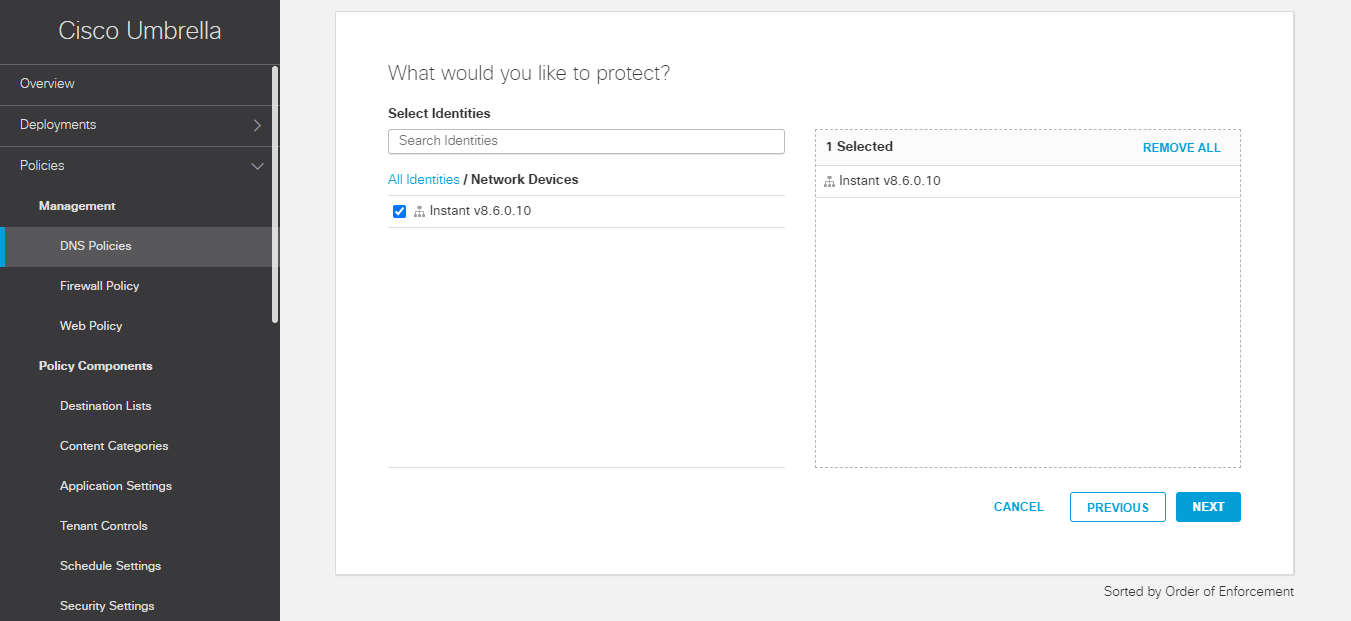Click 'Sorted by Order of Enforcement' text
Screen dimensions: 1351x621
tap(1199, 592)
